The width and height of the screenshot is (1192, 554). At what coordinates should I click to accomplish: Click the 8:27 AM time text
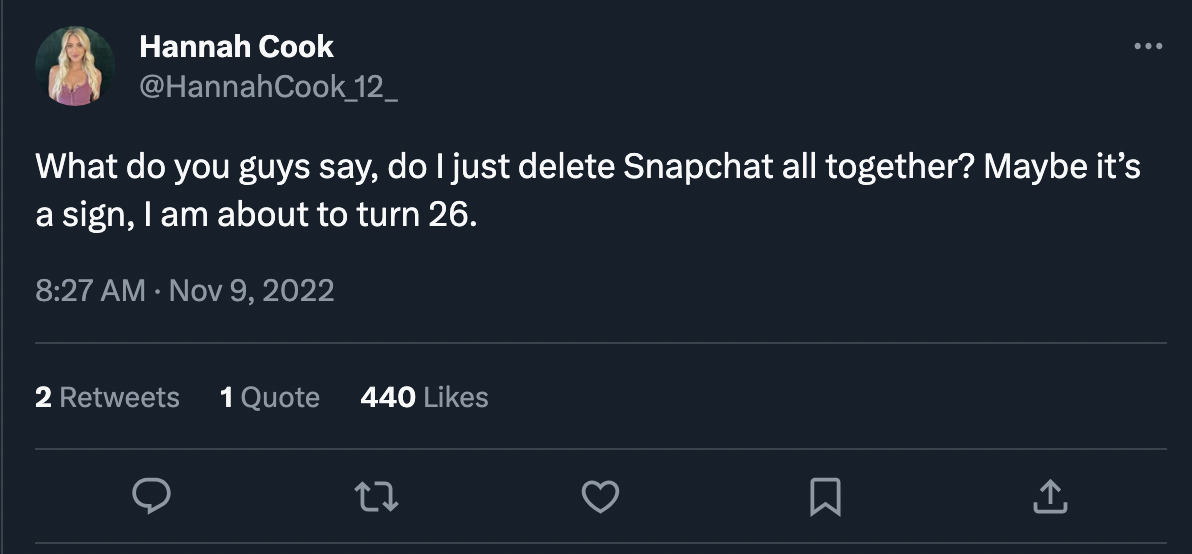click(x=90, y=291)
